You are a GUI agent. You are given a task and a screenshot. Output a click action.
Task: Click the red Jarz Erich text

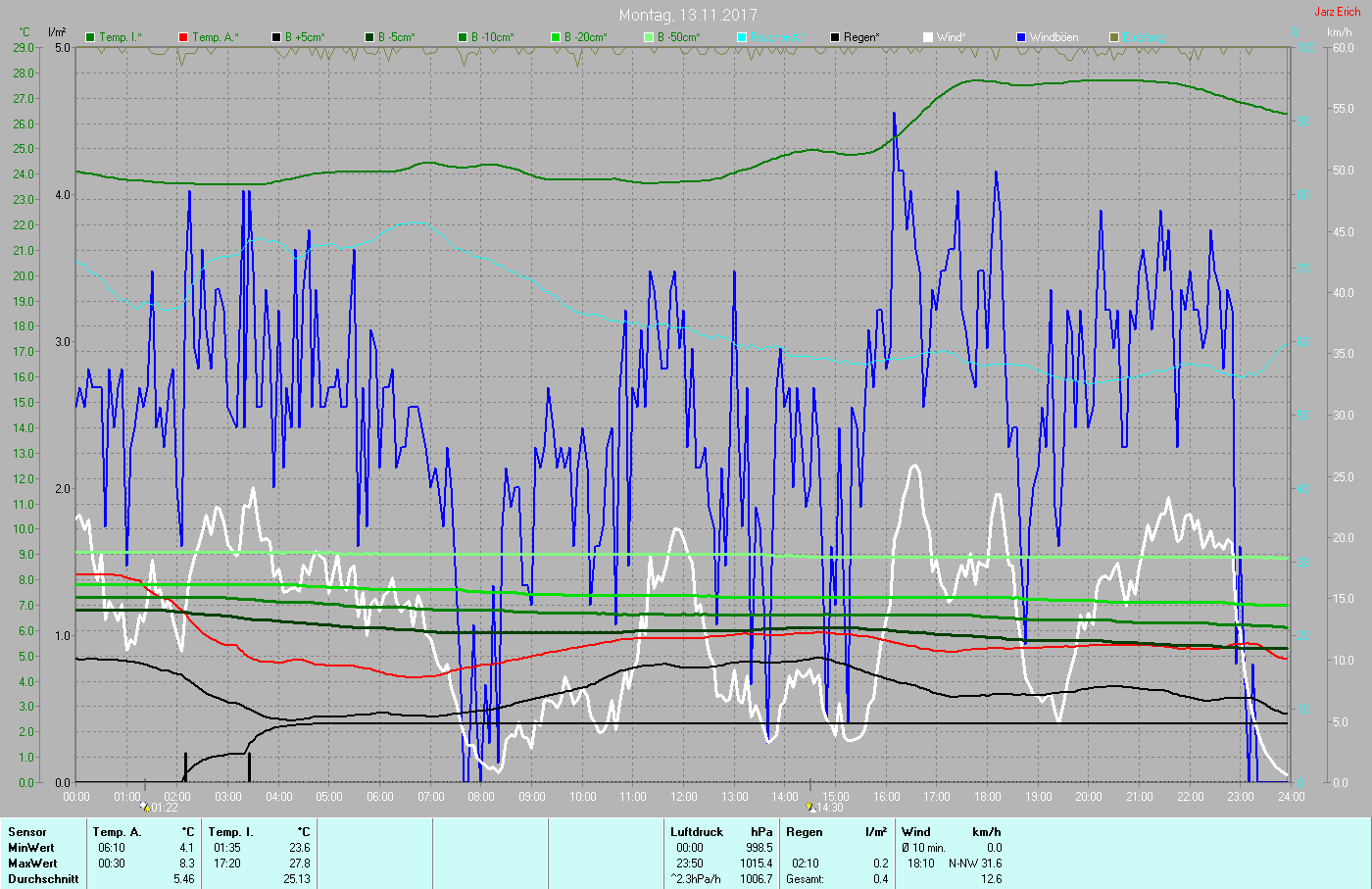(1337, 12)
